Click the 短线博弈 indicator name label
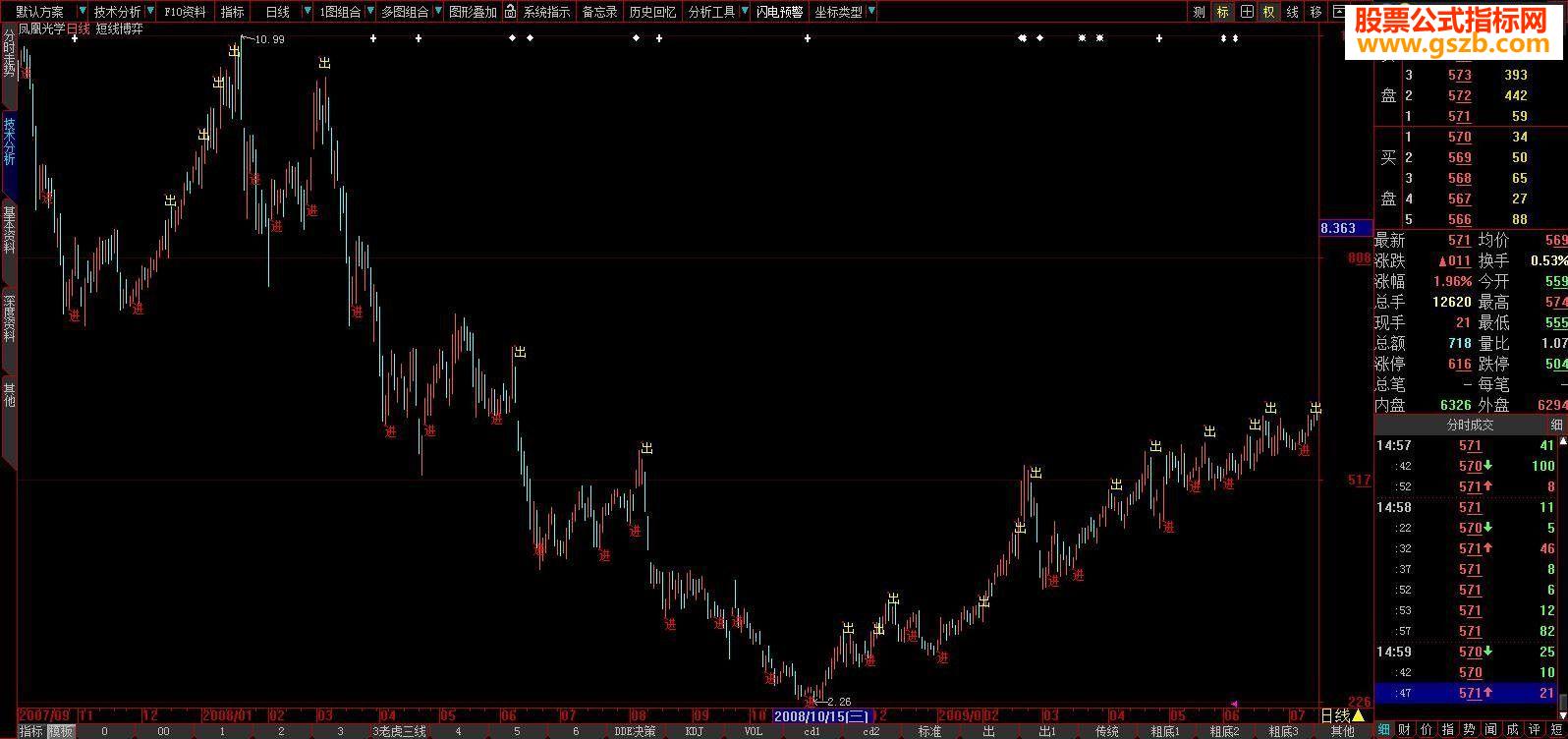 [120, 28]
